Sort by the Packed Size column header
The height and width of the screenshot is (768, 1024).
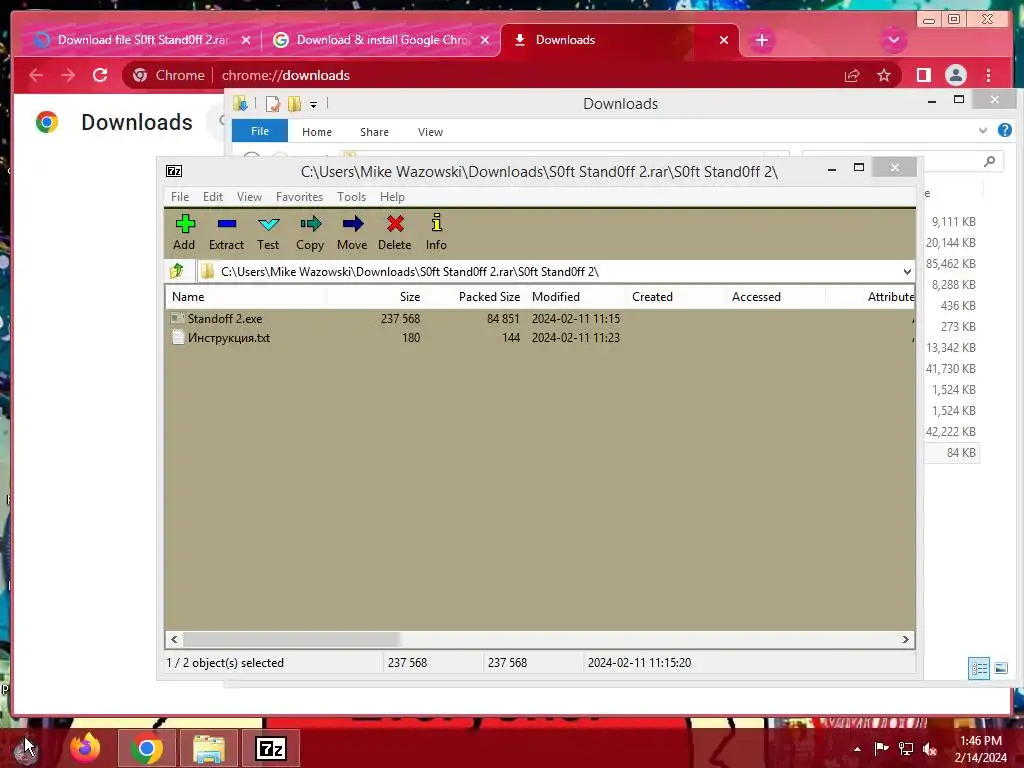click(475, 296)
